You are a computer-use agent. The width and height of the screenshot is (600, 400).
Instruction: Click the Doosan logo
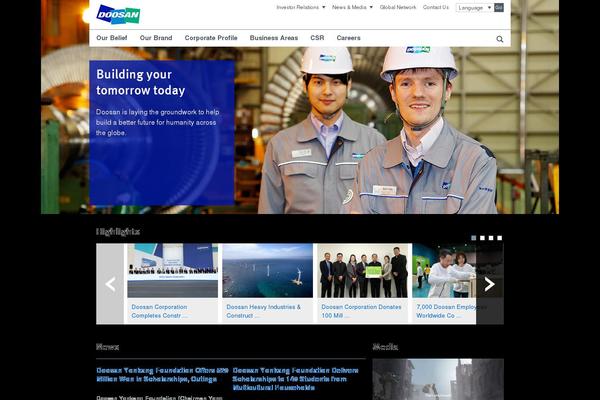point(118,14)
